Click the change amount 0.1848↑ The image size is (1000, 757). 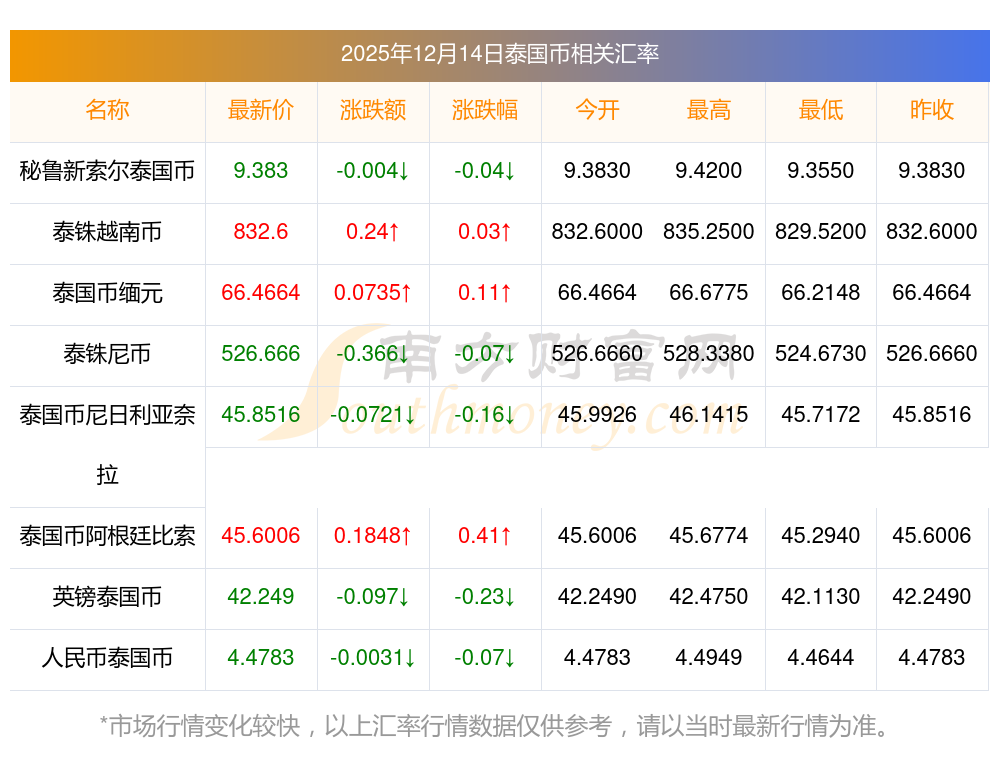click(x=373, y=535)
